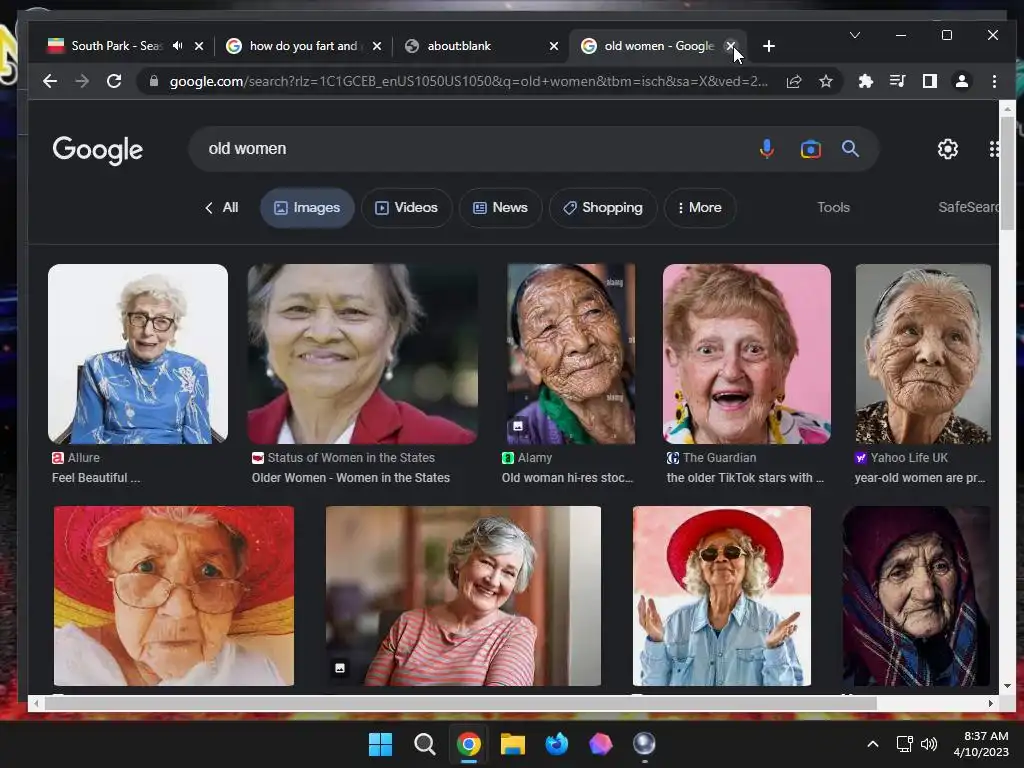Click the Google logo

(97, 150)
